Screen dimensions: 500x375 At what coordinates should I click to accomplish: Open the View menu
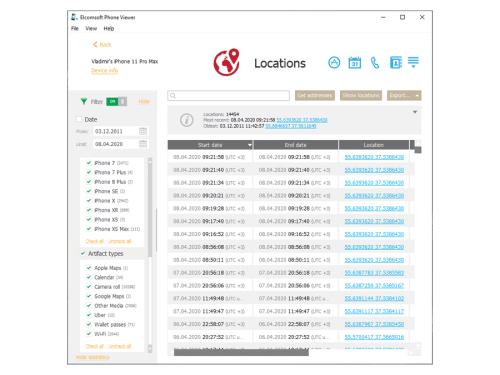point(91,28)
